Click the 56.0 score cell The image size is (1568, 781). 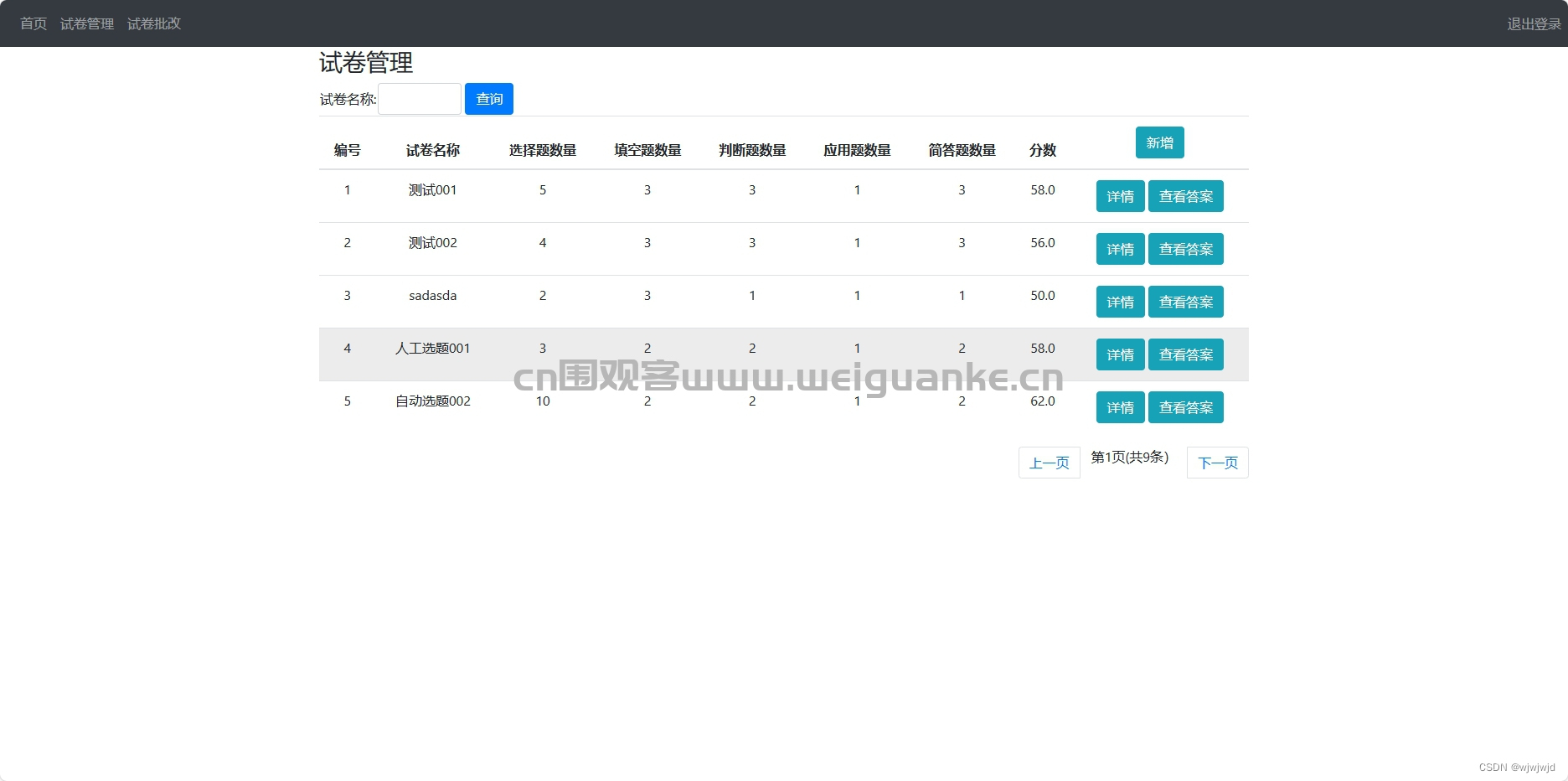coord(1043,243)
